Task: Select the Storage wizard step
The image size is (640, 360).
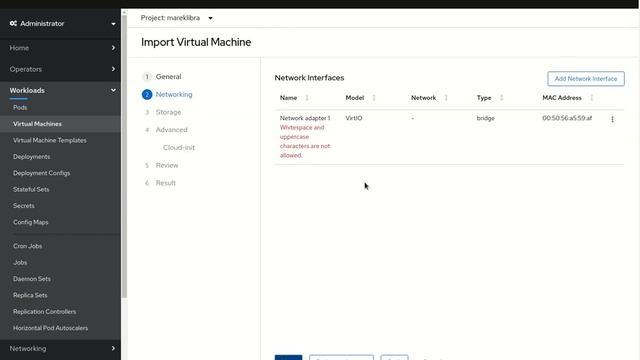Action: pos(168,112)
